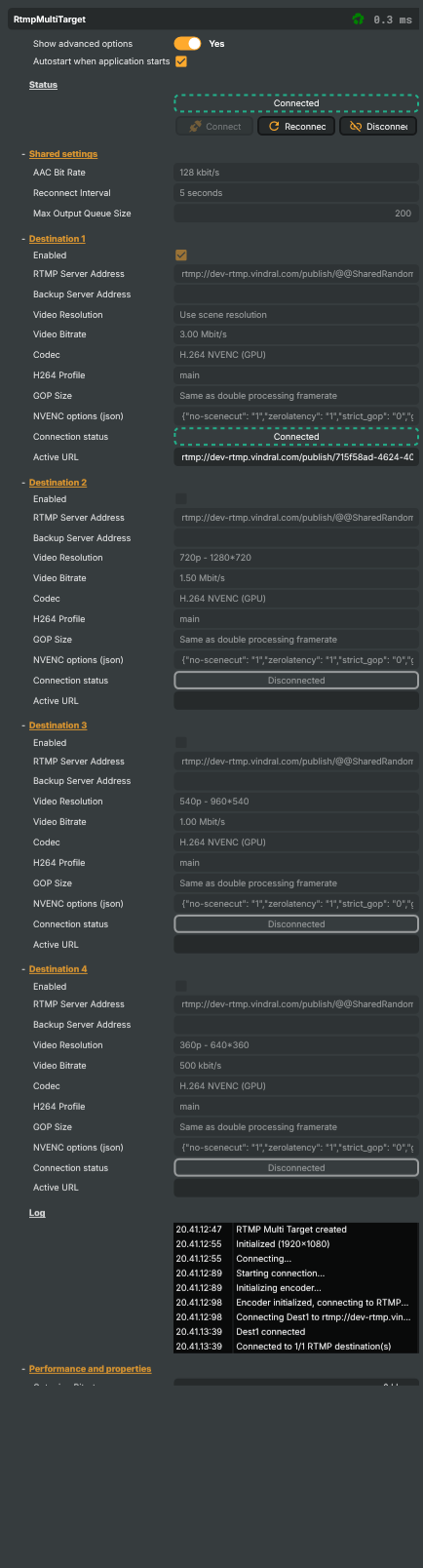The width and height of the screenshot is (423, 1568).
Task: Enable the Destination 2 checkbox
Action: 181,499
